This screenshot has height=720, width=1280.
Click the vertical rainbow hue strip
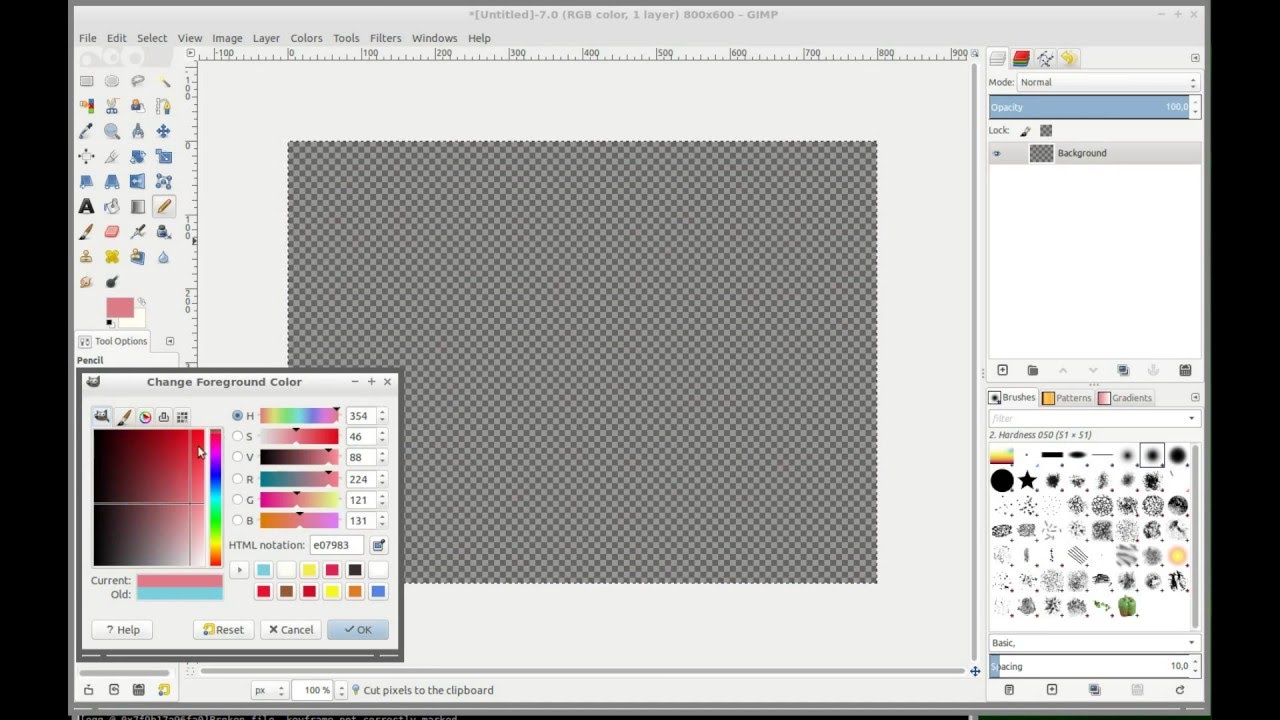click(215, 498)
